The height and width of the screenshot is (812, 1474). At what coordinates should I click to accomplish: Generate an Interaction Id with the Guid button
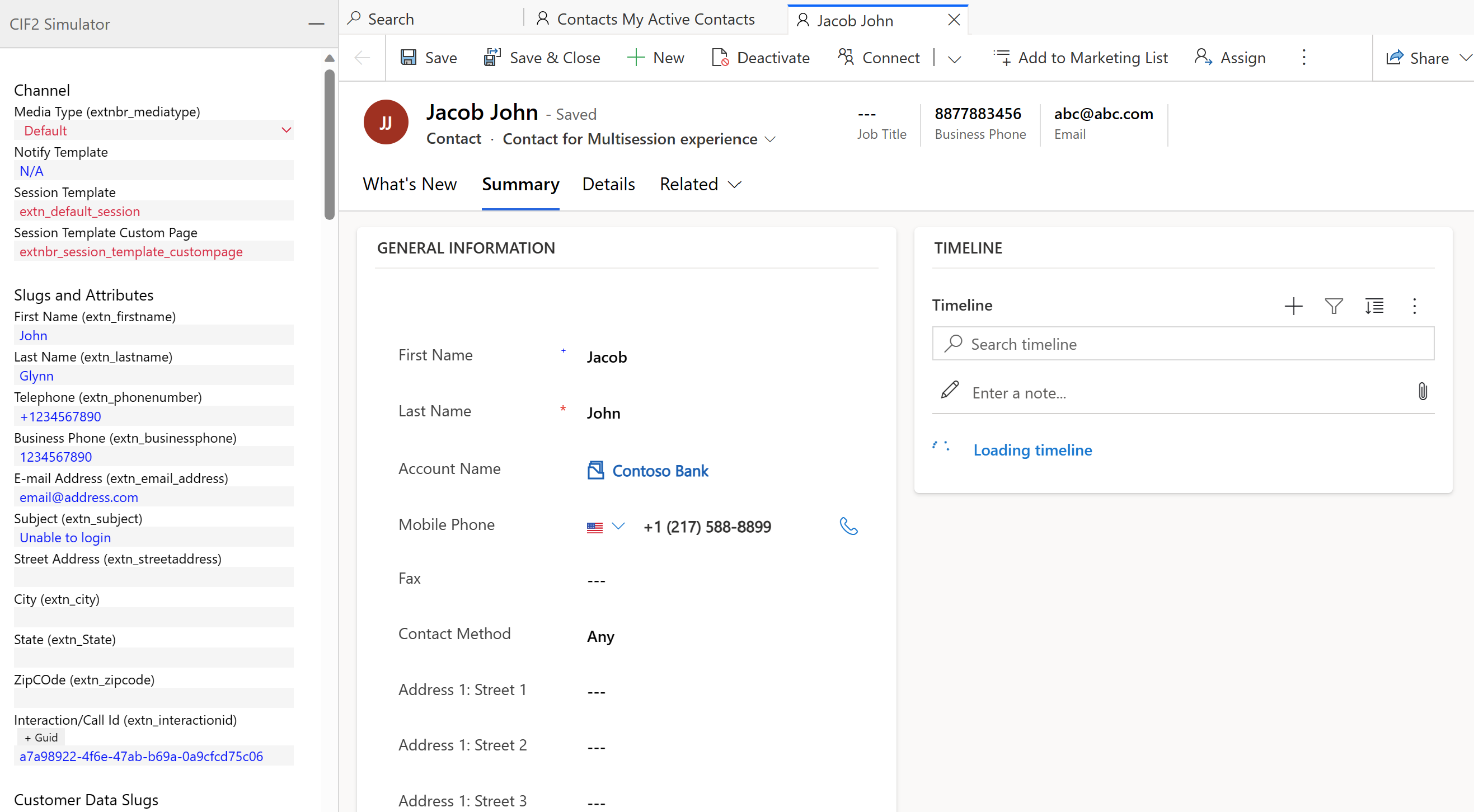[41, 737]
